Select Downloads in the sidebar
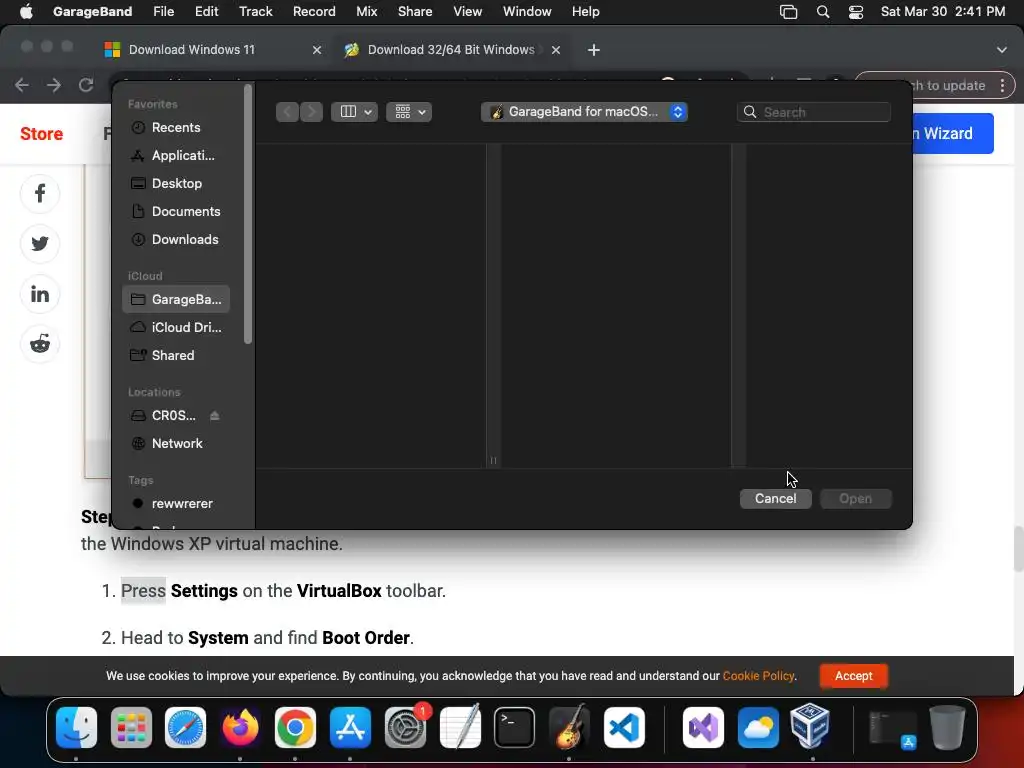The width and height of the screenshot is (1024, 768). pyautogui.click(x=175, y=240)
